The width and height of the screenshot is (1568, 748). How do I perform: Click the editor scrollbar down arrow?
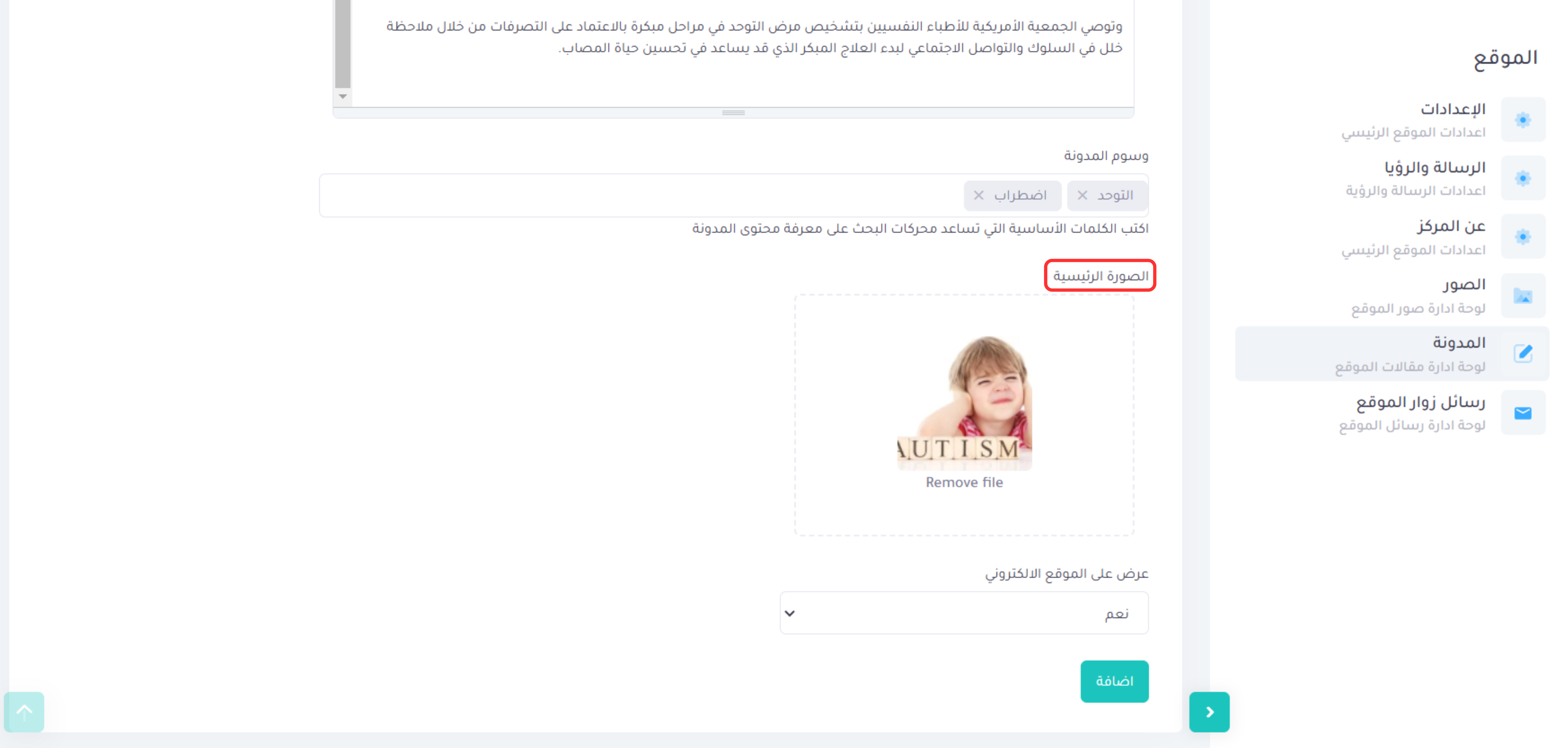click(x=343, y=96)
